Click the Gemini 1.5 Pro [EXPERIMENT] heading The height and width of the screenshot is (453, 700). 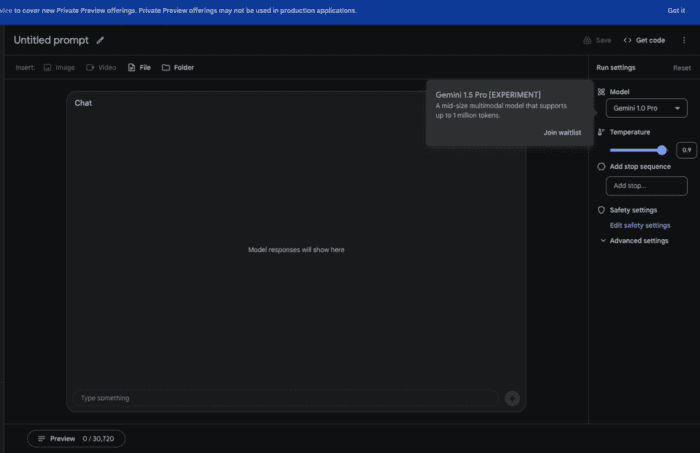488,95
